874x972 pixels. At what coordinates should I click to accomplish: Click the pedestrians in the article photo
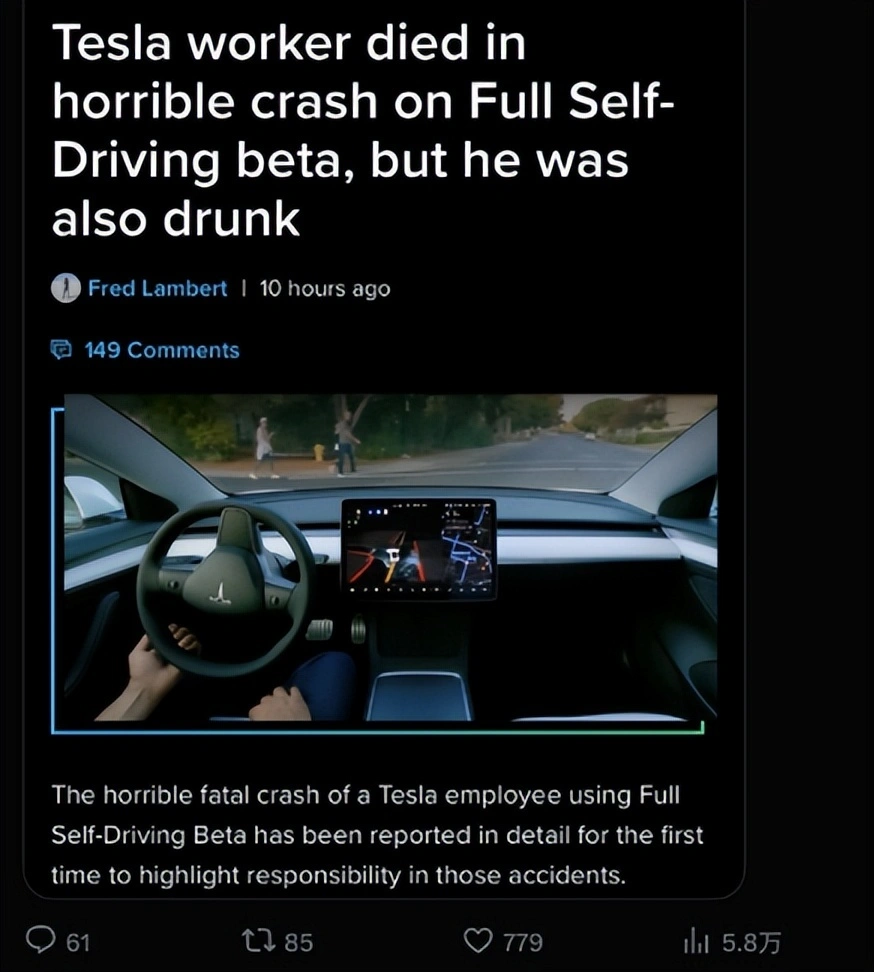click(x=307, y=445)
